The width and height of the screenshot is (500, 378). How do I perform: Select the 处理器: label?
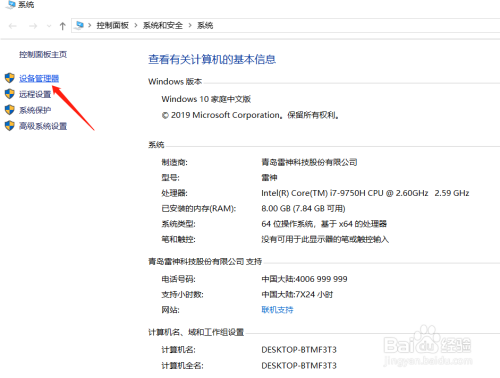point(174,193)
